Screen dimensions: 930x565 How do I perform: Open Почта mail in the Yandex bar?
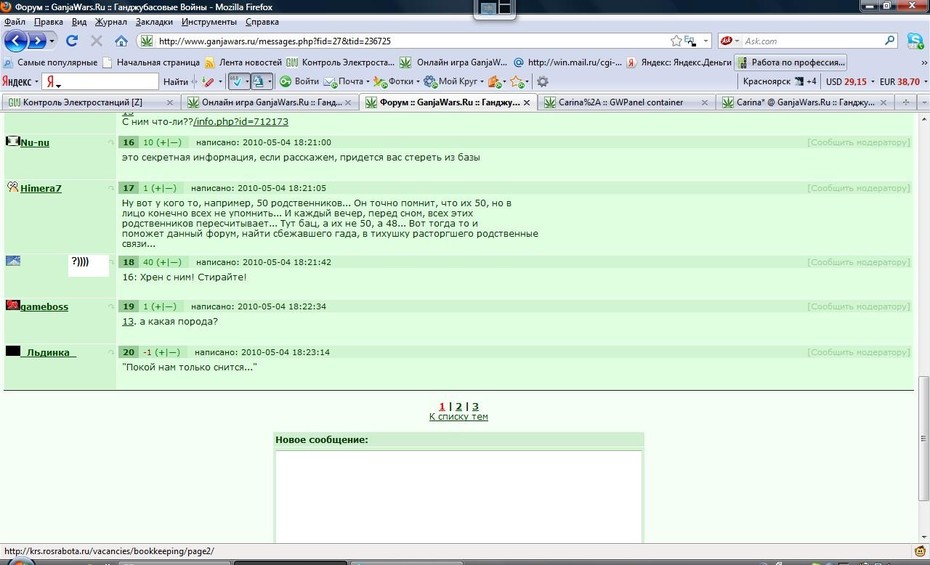(344, 81)
